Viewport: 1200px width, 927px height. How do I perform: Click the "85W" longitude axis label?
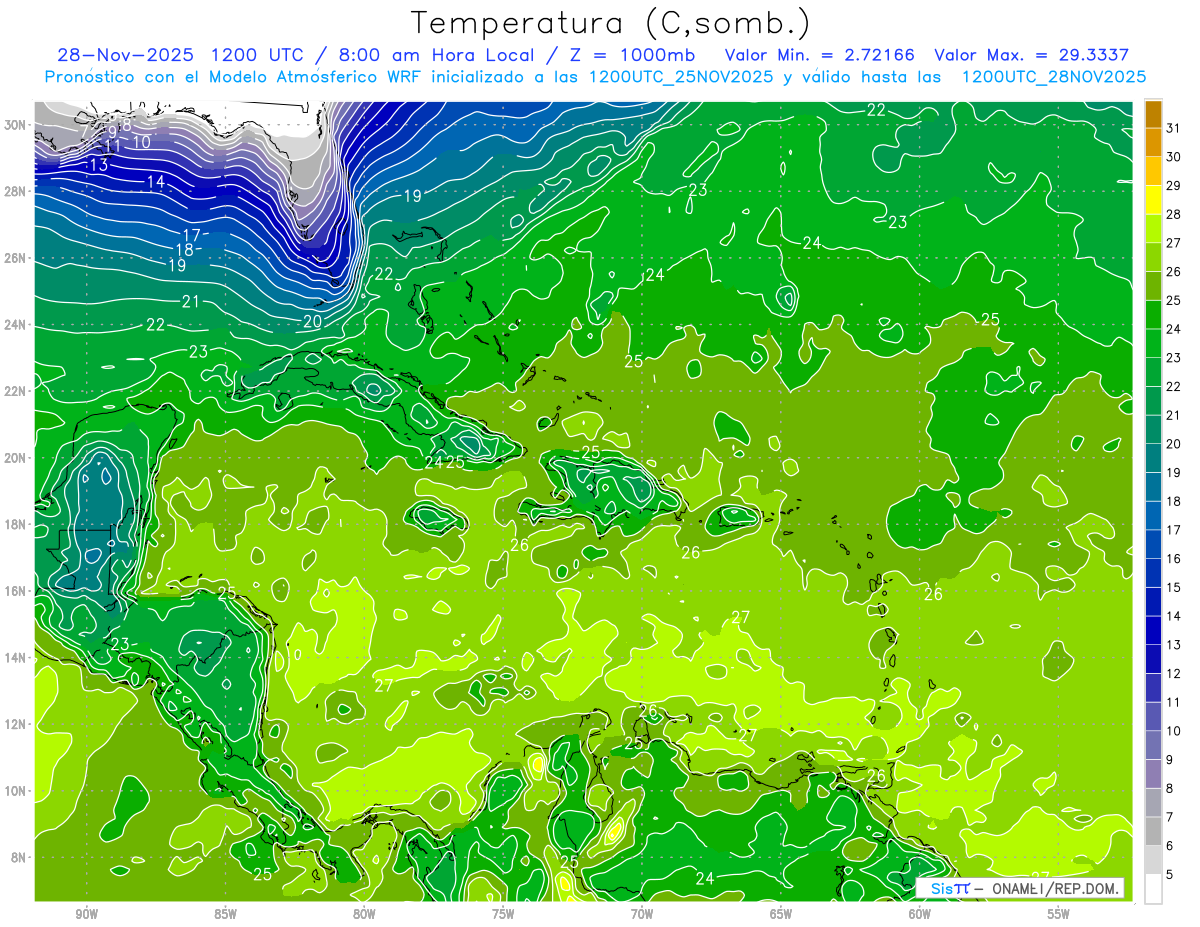225,914
